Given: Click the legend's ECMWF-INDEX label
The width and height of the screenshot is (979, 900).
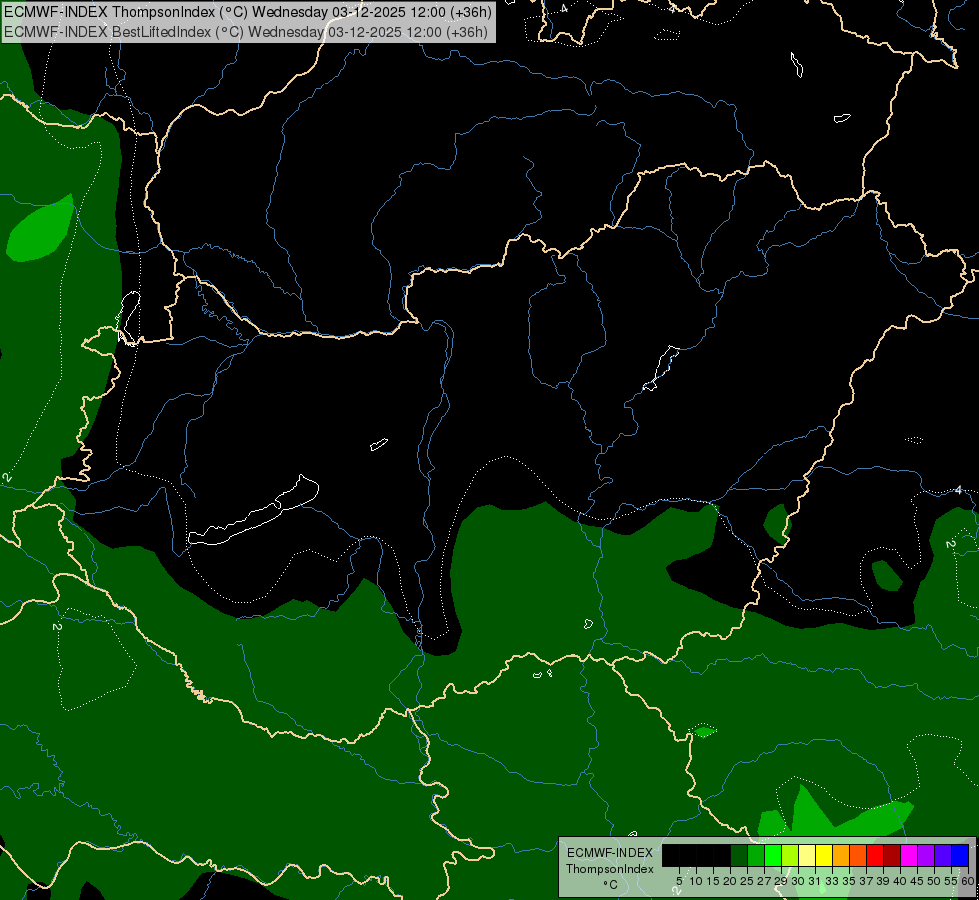Looking at the screenshot, I should pos(610,853).
